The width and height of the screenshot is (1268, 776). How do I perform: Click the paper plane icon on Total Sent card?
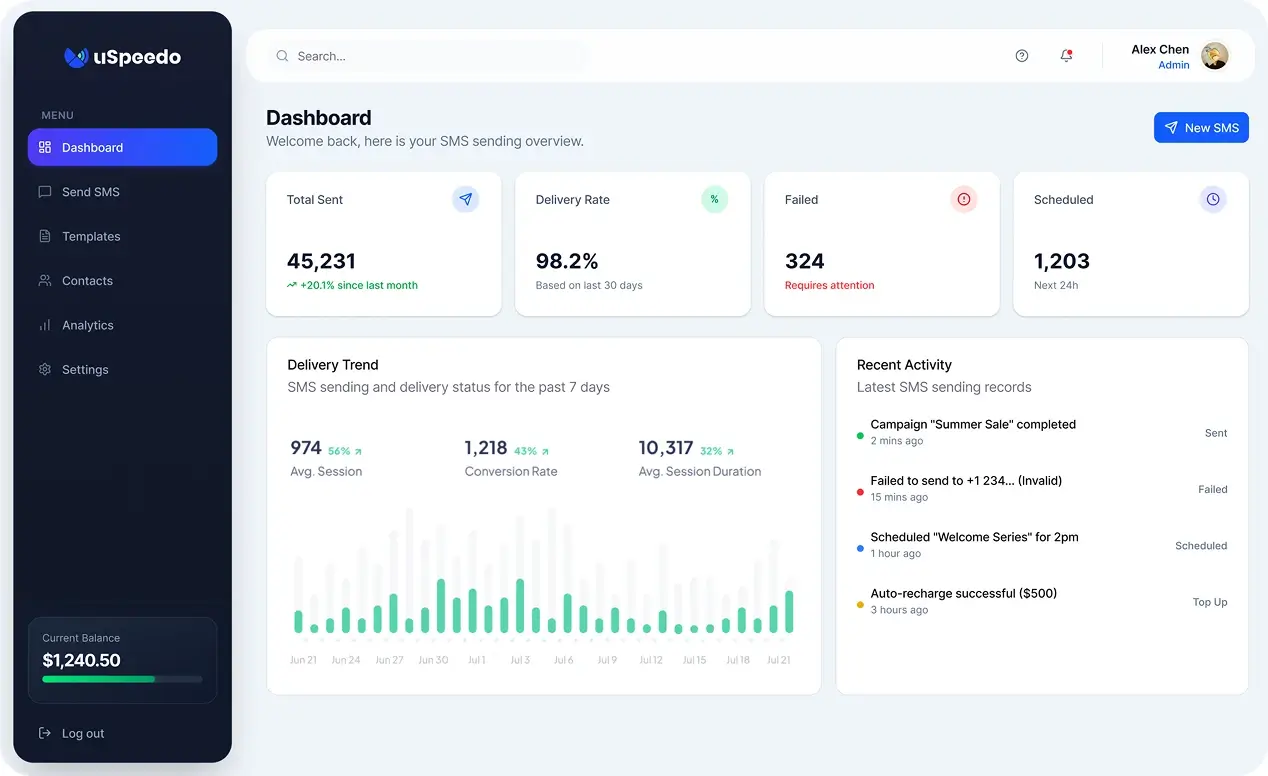point(465,199)
